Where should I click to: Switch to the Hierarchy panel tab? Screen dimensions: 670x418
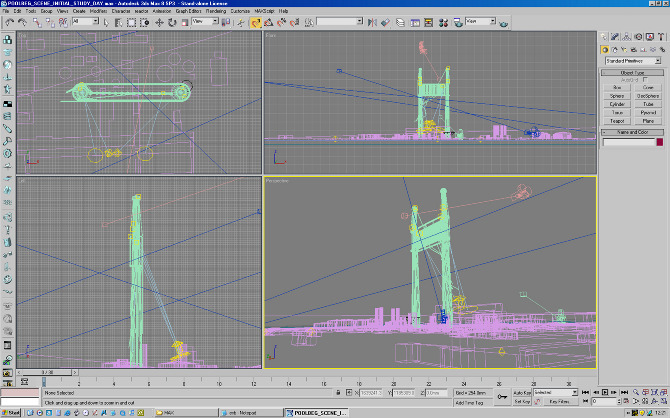628,36
